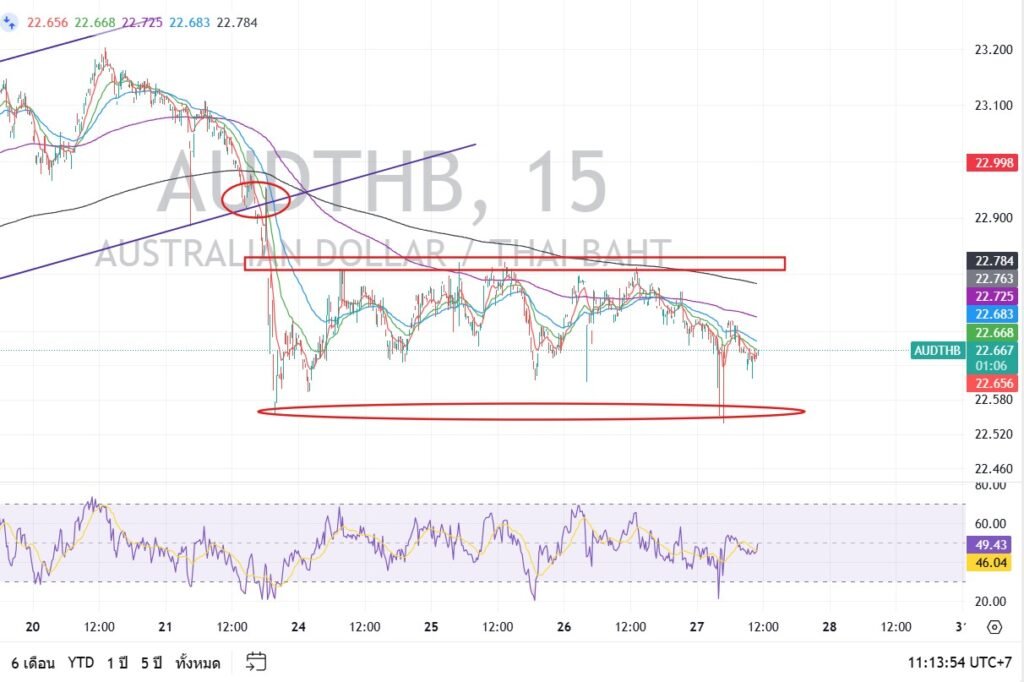Switch to 5 ปี range
Screen dimensions: 1024x682
[152, 663]
